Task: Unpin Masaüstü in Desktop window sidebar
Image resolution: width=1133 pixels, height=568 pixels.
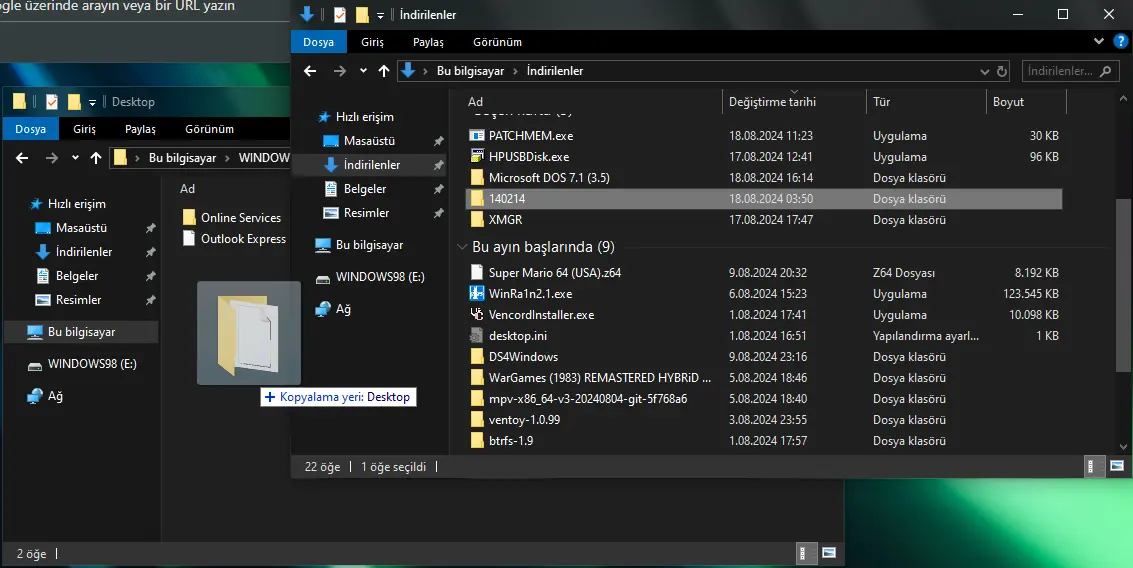Action: [x=150, y=228]
